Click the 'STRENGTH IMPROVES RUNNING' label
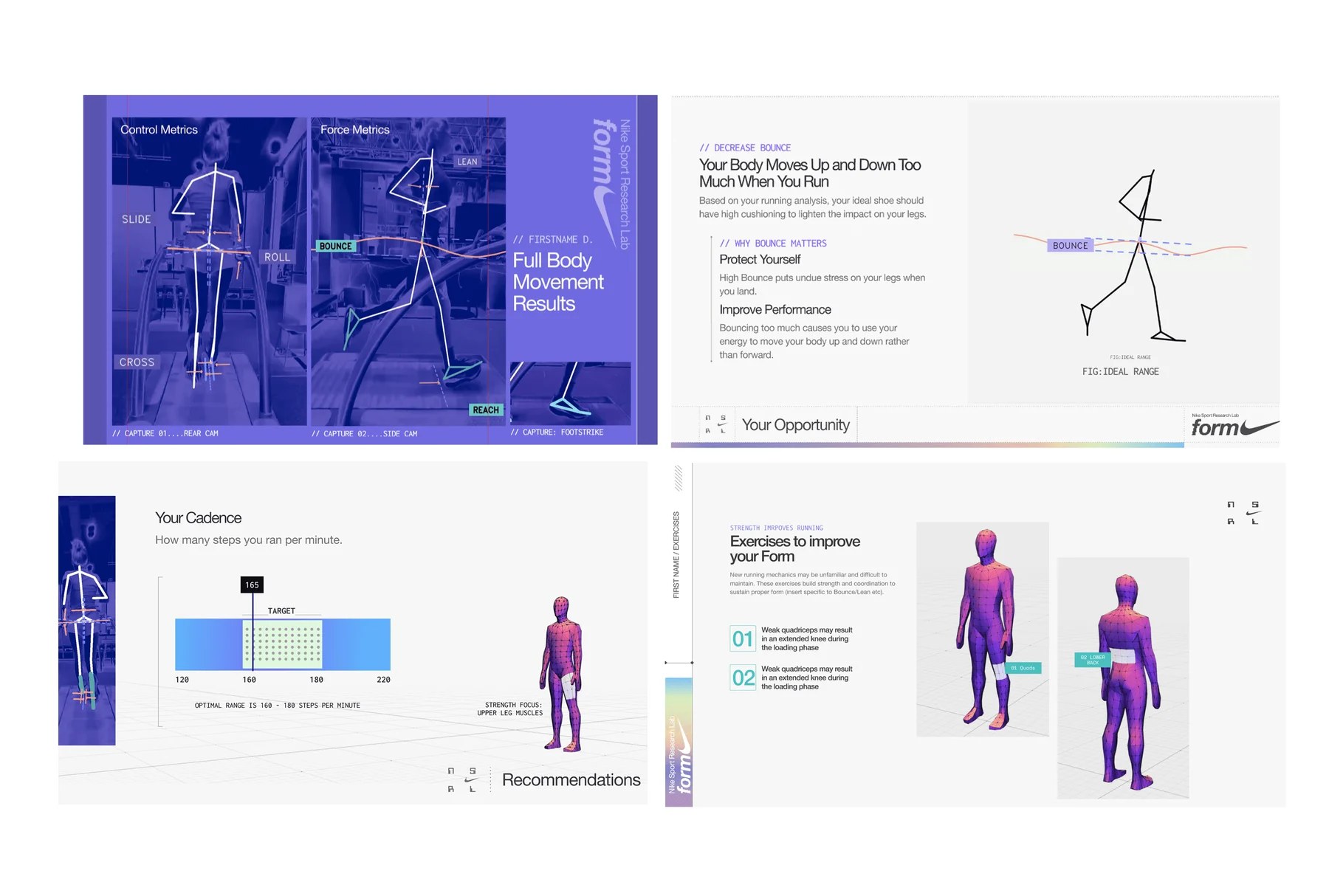The width and height of the screenshot is (1329, 896). [777, 528]
